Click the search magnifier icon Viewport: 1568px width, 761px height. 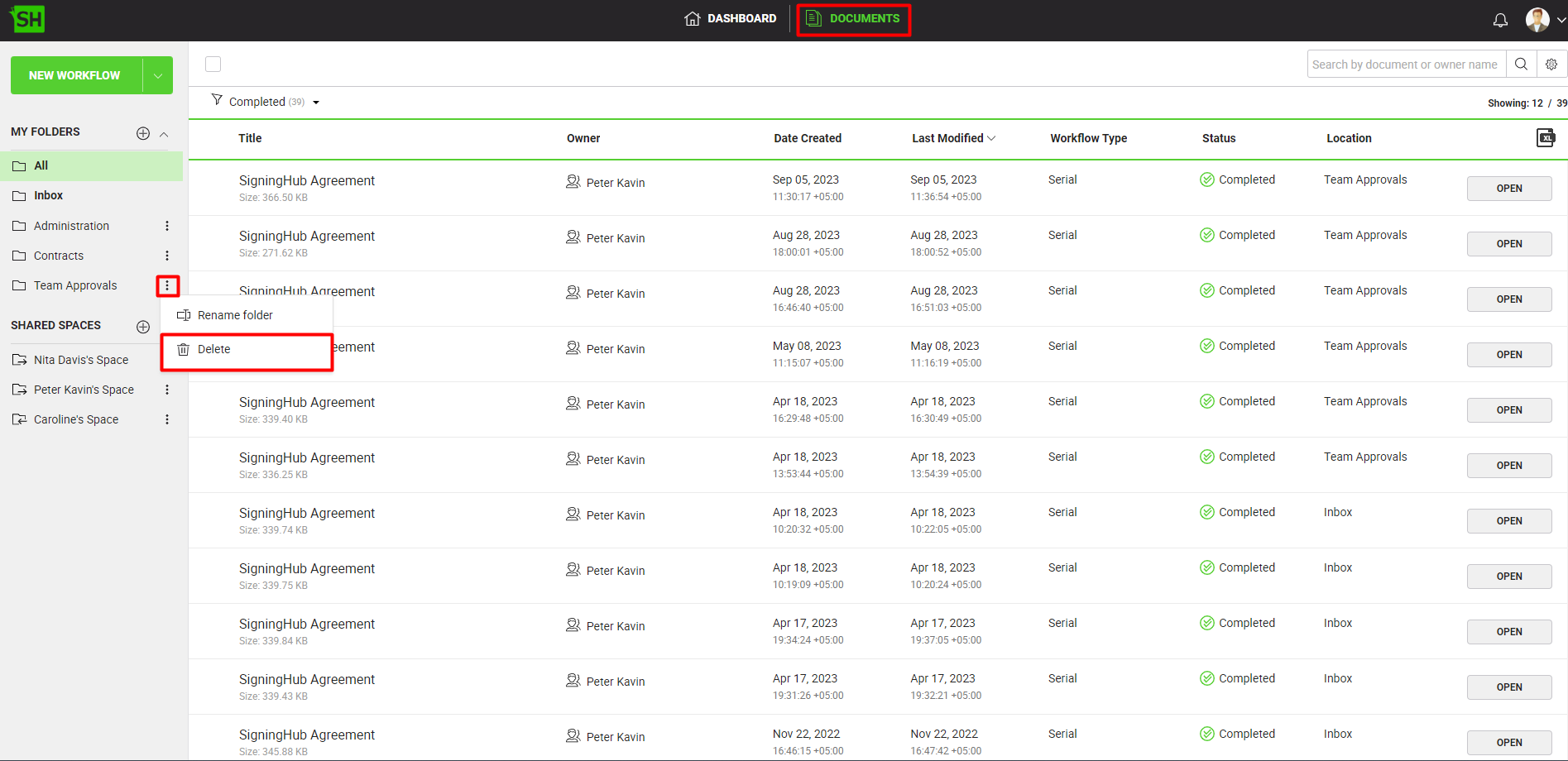click(x=1521, y=65)
